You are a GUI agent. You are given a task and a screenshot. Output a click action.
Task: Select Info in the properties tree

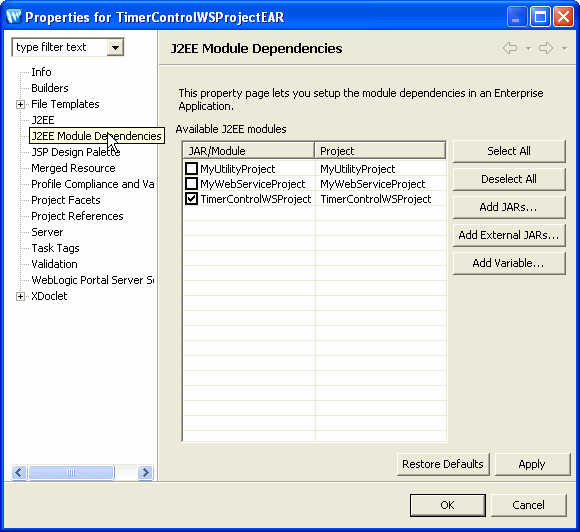41,72
